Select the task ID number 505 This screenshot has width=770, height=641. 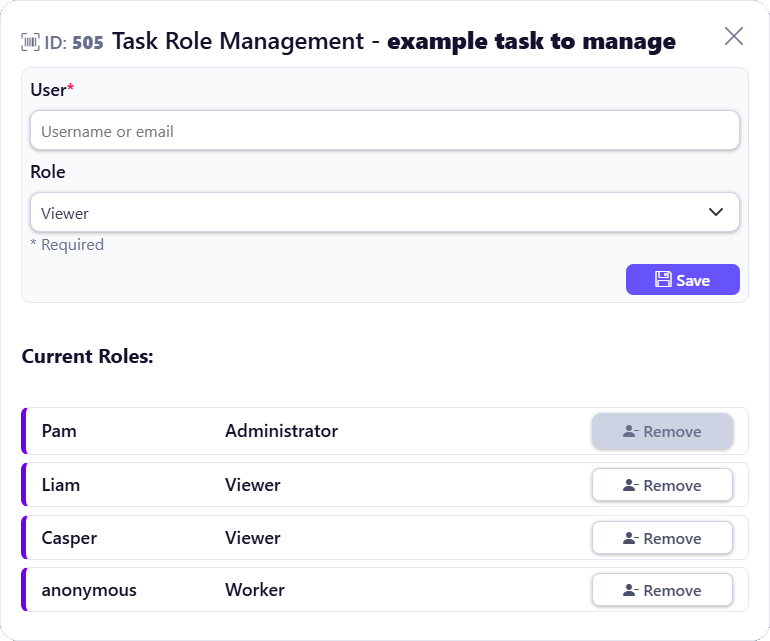pyautogui.click(x=88, y=43)
